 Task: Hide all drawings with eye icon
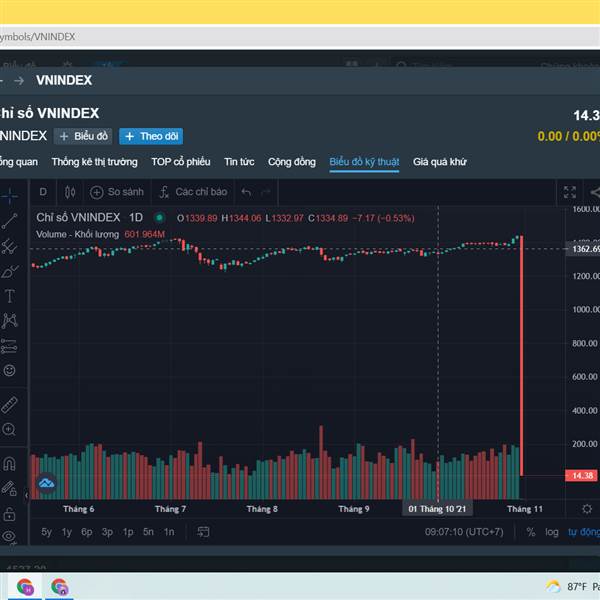coord(9,536)
